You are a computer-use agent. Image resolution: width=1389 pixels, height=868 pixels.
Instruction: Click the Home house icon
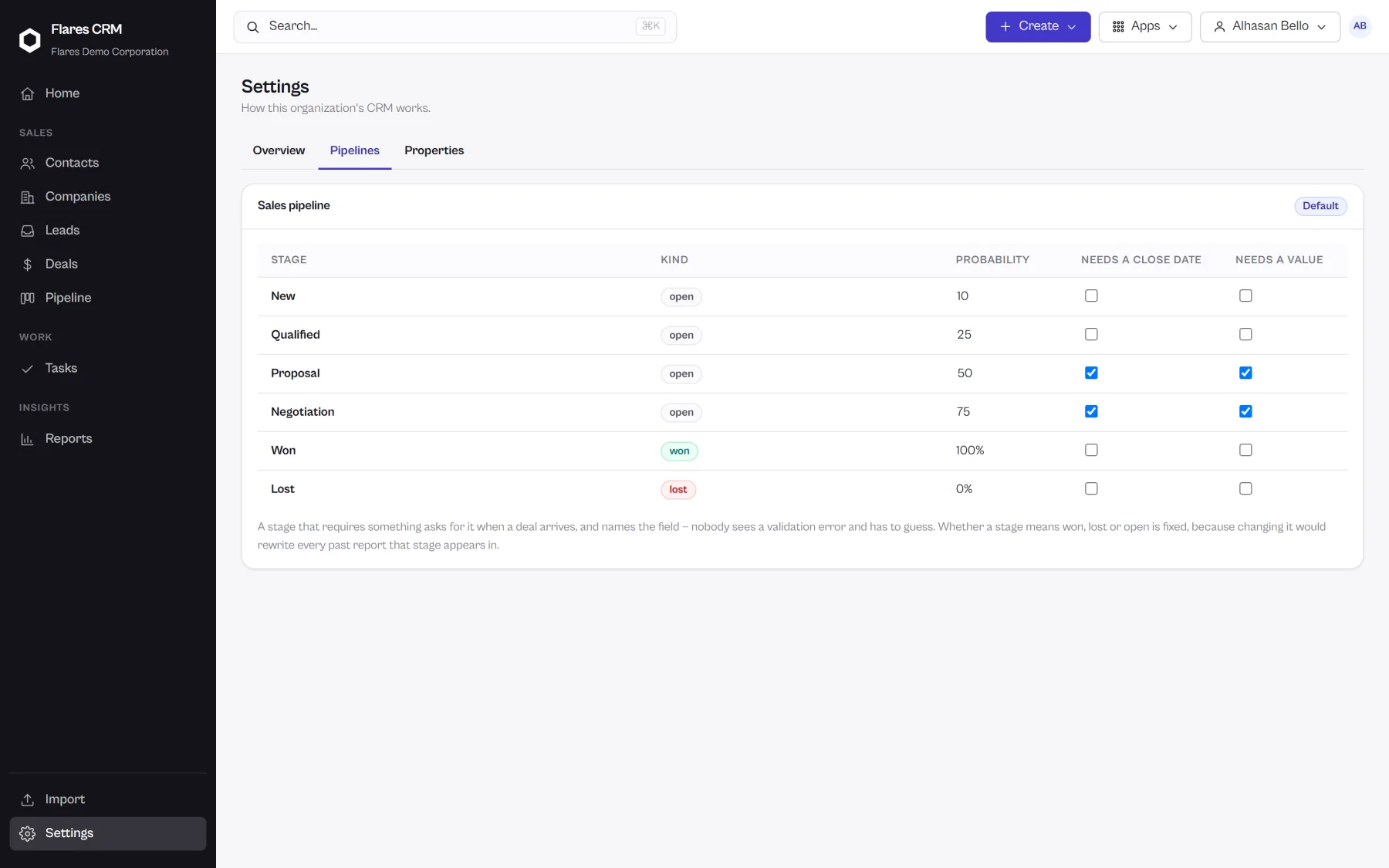[x=28, y=93]
